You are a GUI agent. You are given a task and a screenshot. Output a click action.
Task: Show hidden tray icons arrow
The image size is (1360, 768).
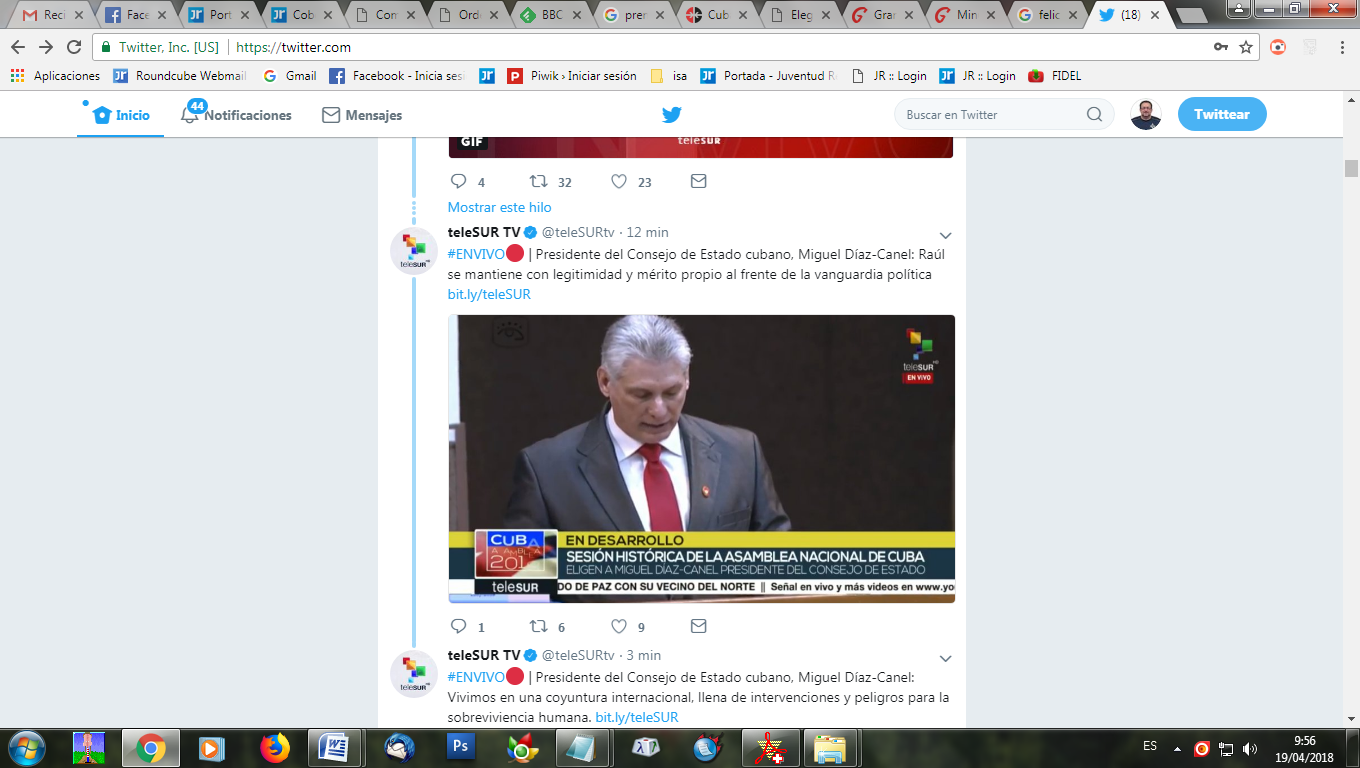[x=1177, y=748]
